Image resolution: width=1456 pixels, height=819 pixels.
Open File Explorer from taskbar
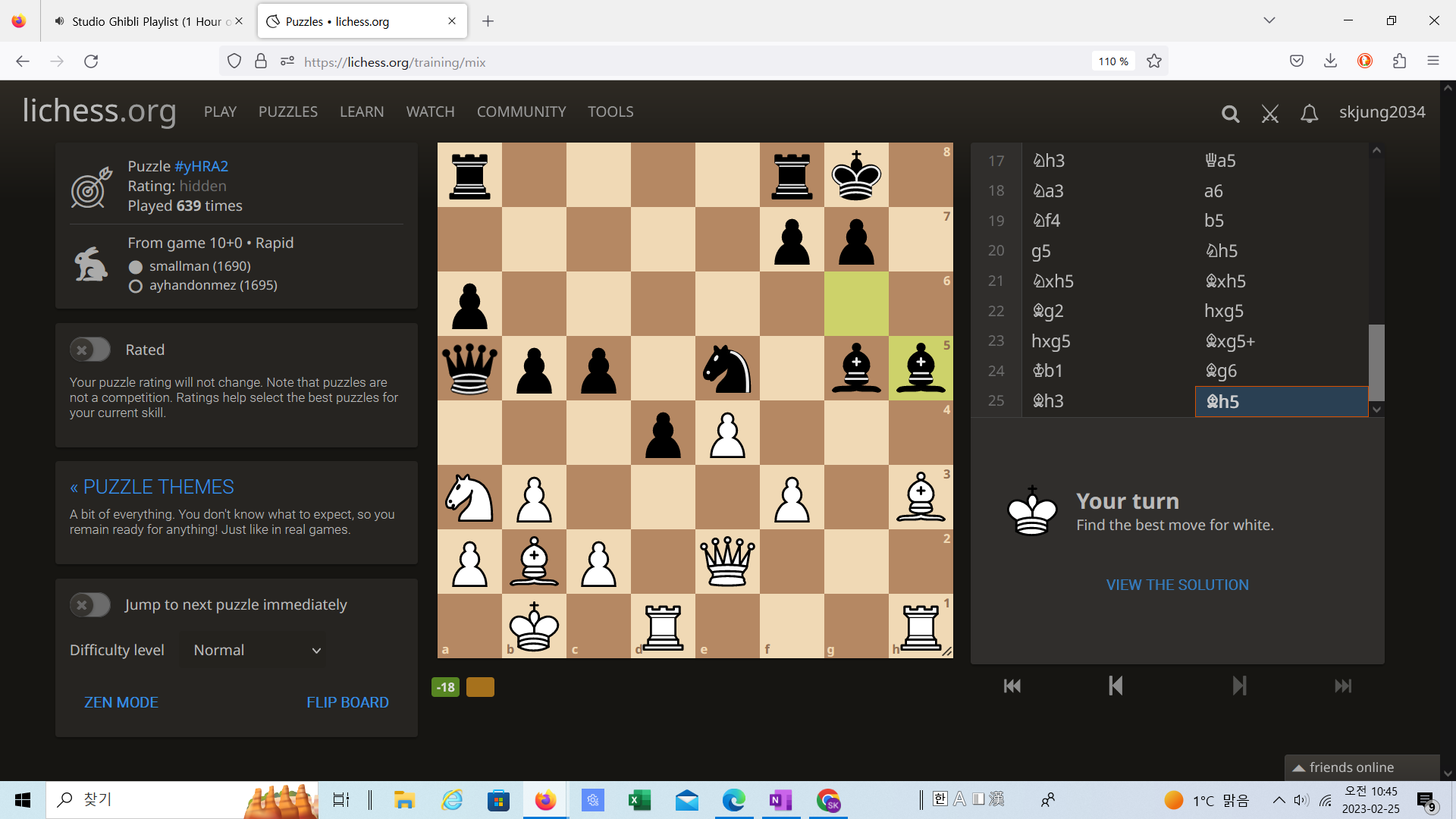[x=404, y=800]
